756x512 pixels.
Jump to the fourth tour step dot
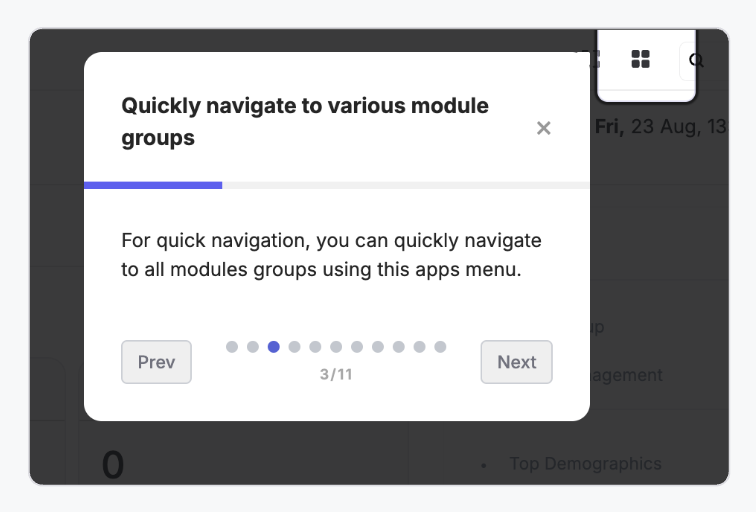point(294,347)
